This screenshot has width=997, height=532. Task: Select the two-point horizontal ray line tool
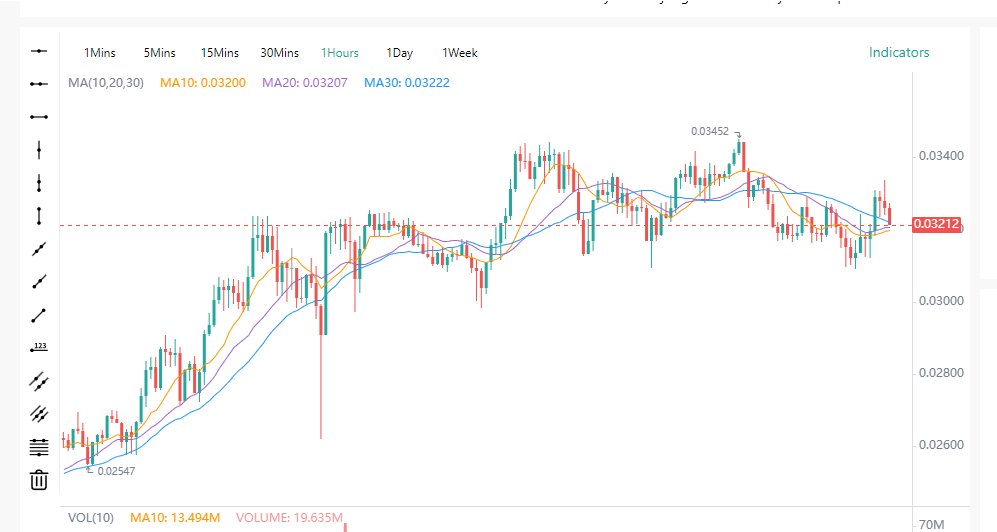coord(39,84)
